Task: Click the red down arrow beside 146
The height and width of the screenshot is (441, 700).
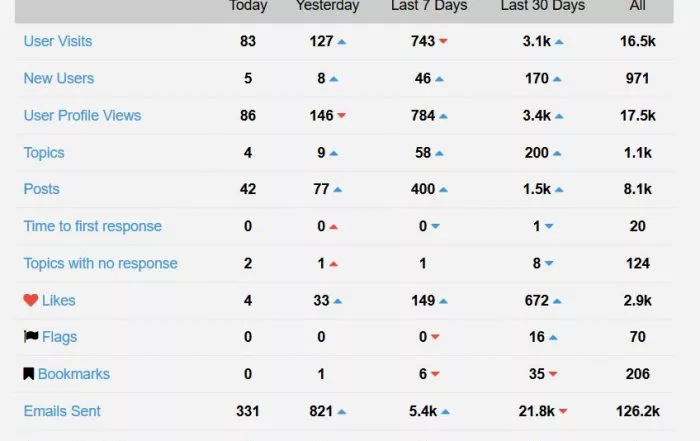Action: (342, 116)
